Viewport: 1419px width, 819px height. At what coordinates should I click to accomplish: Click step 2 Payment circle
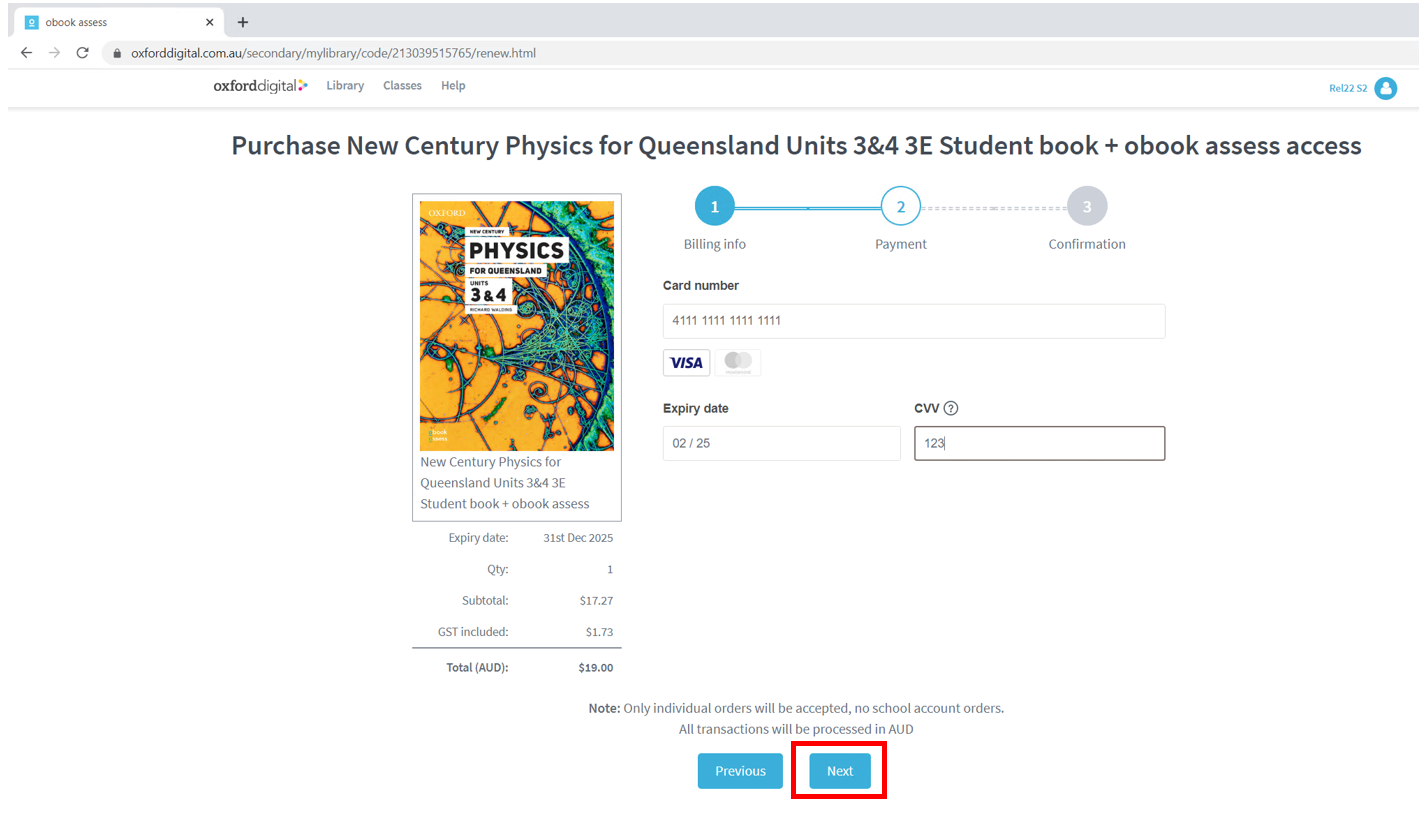pyautogui.click(x=900, y=207)
